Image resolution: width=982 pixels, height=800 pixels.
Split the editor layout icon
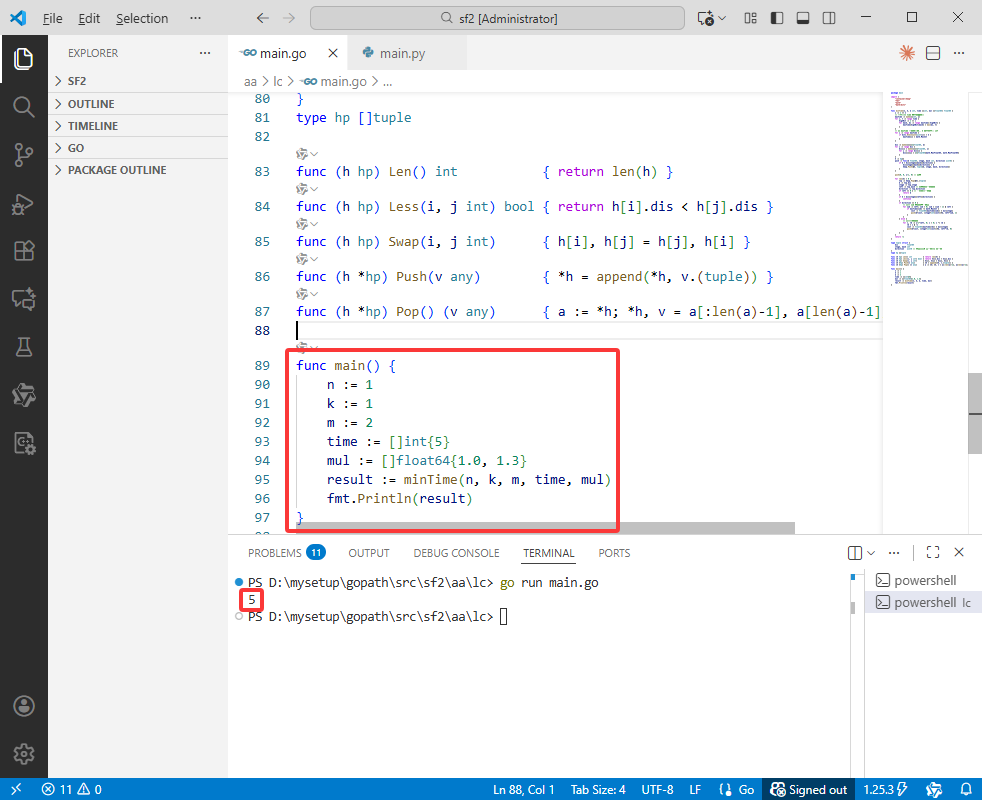pos(933,53)
